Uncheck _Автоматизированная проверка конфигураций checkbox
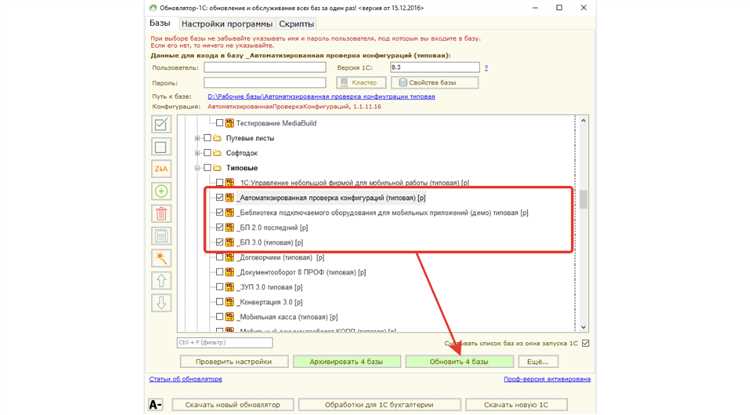 pyautogui.click(x=220, y=197)
